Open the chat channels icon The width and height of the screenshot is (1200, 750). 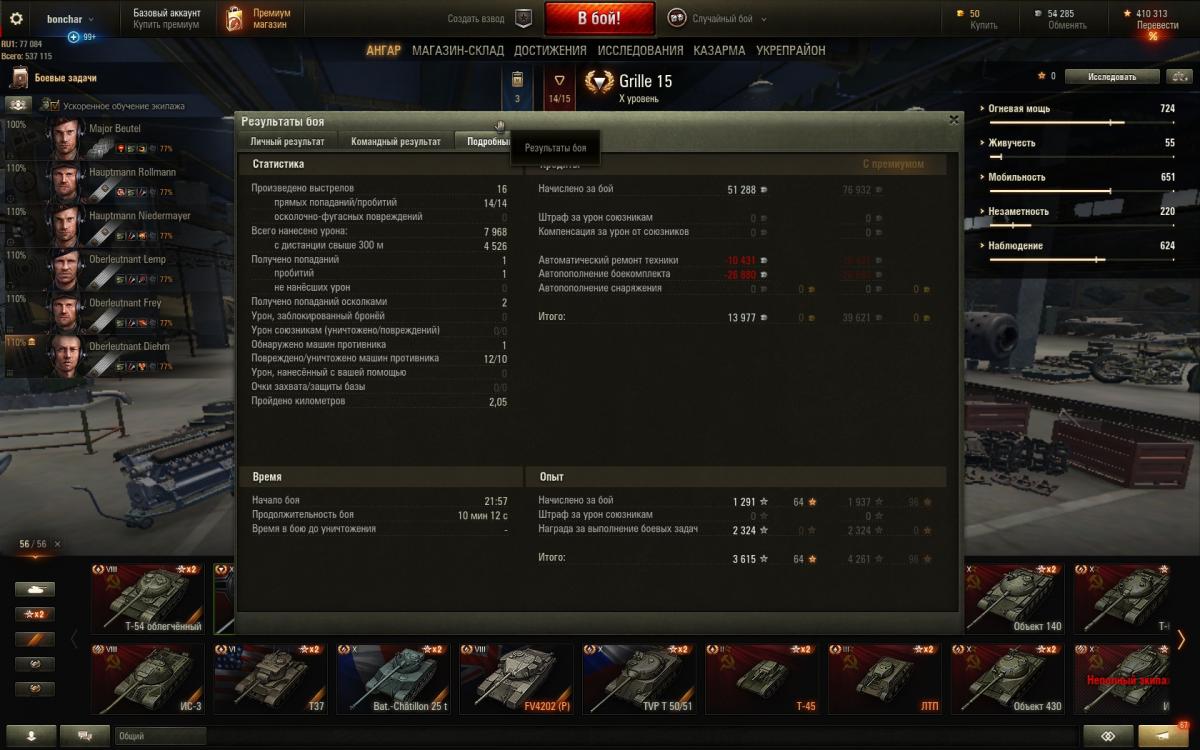tap(84, 735)
